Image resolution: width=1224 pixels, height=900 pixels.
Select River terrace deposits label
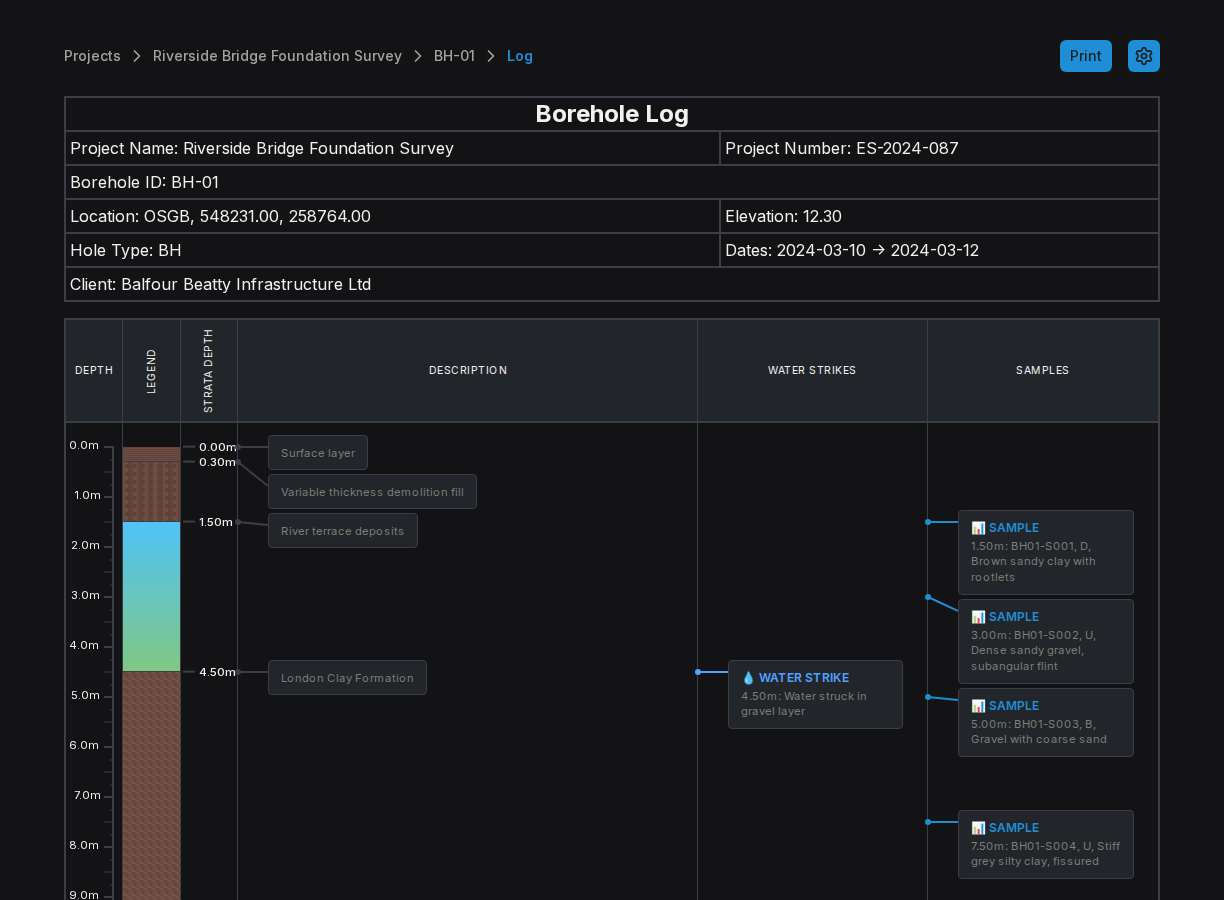tap(343, 531)
